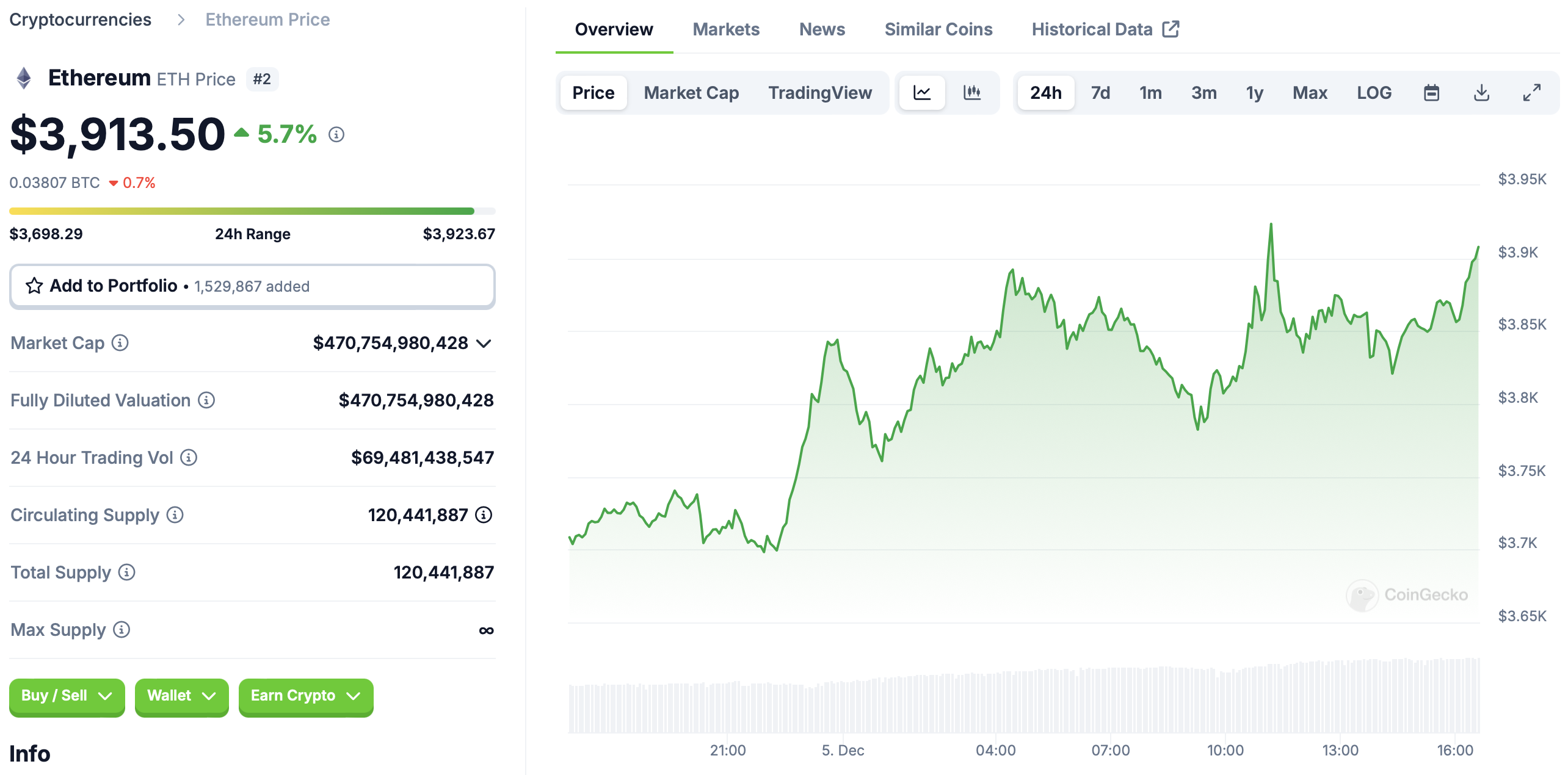Expand the chart to fullscreen
Image resolution: width=1568 pixels, height=775 pixels.
(x=1531, y=93)
